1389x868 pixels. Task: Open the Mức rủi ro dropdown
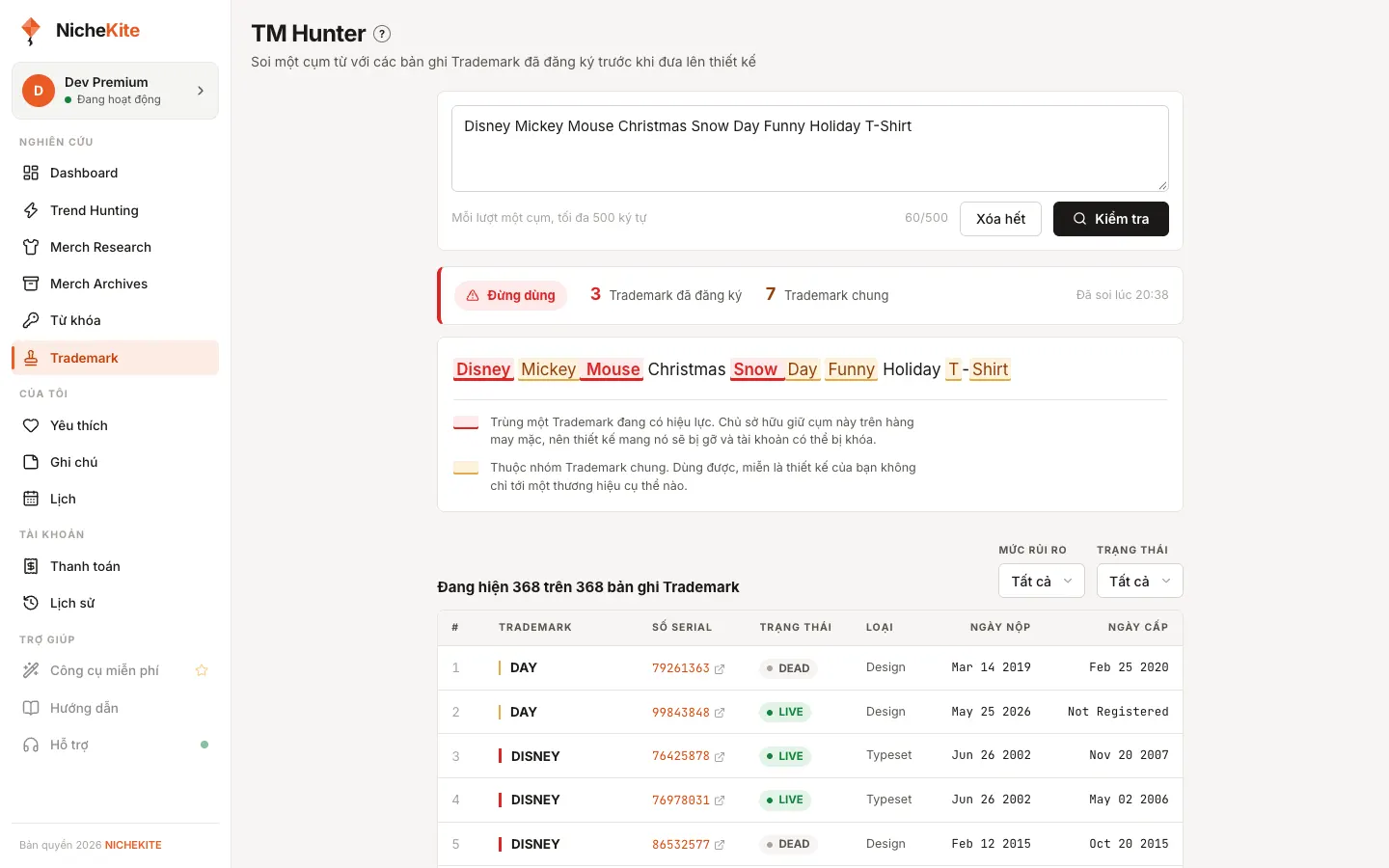point(1042,581)
